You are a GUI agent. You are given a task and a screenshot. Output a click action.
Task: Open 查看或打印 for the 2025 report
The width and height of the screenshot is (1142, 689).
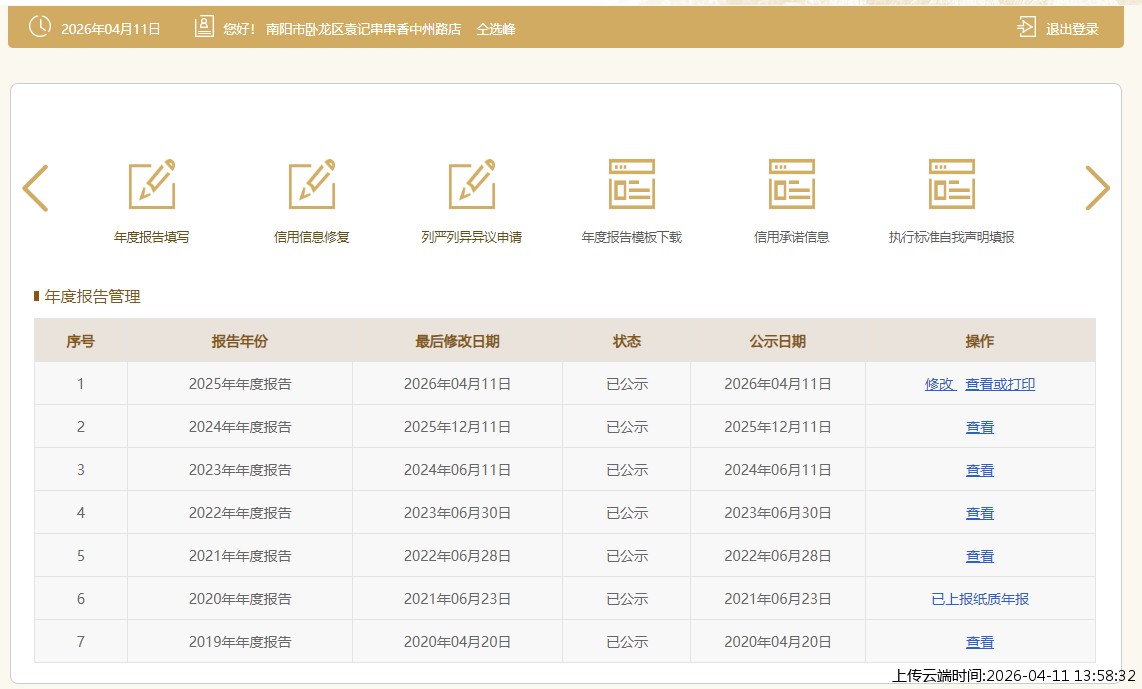tap(1000, 384)
